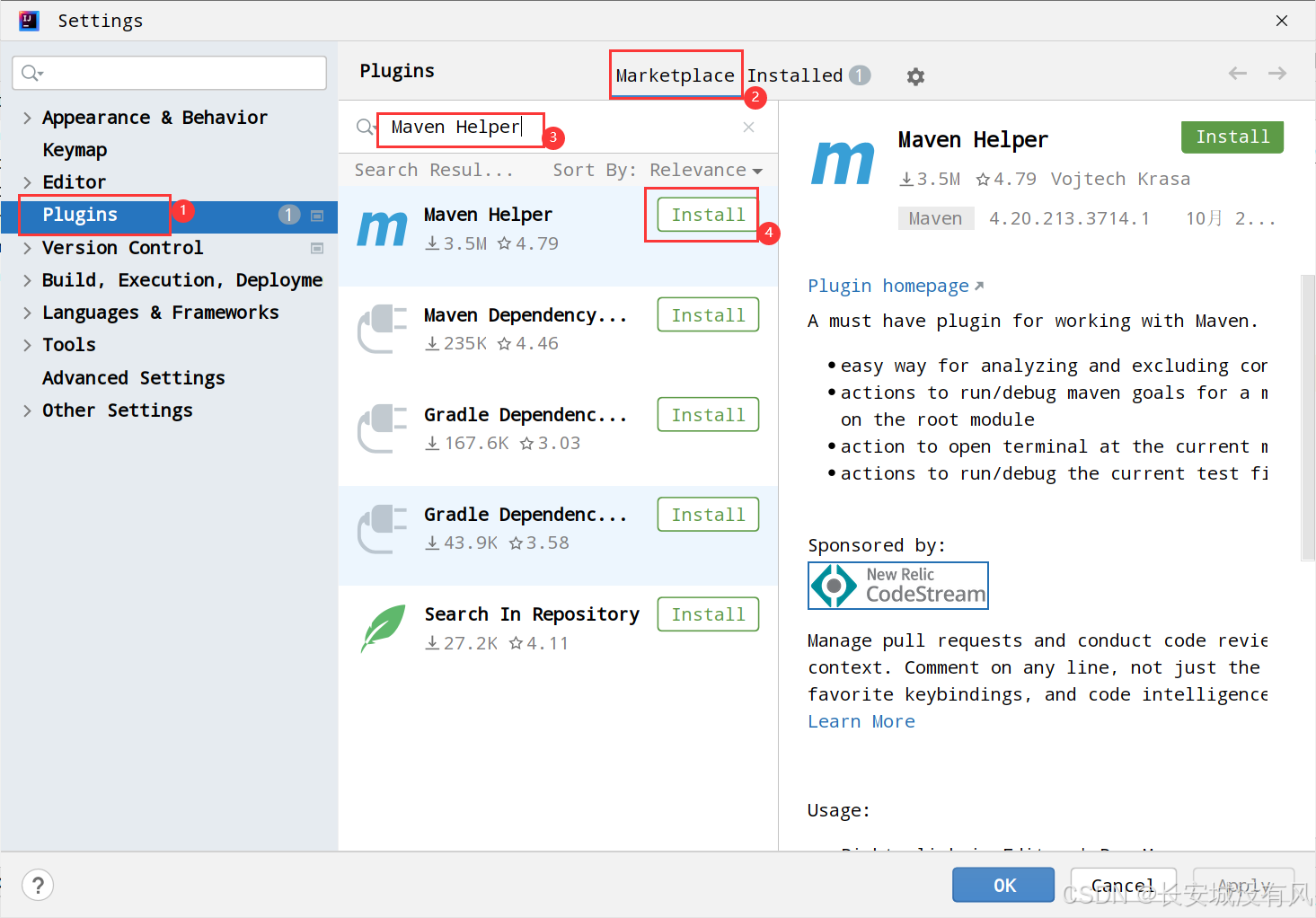Screen dimensions: 1316x918
Task: Click the Maven Helper logo in the list
Action: (x=383, y=229)
